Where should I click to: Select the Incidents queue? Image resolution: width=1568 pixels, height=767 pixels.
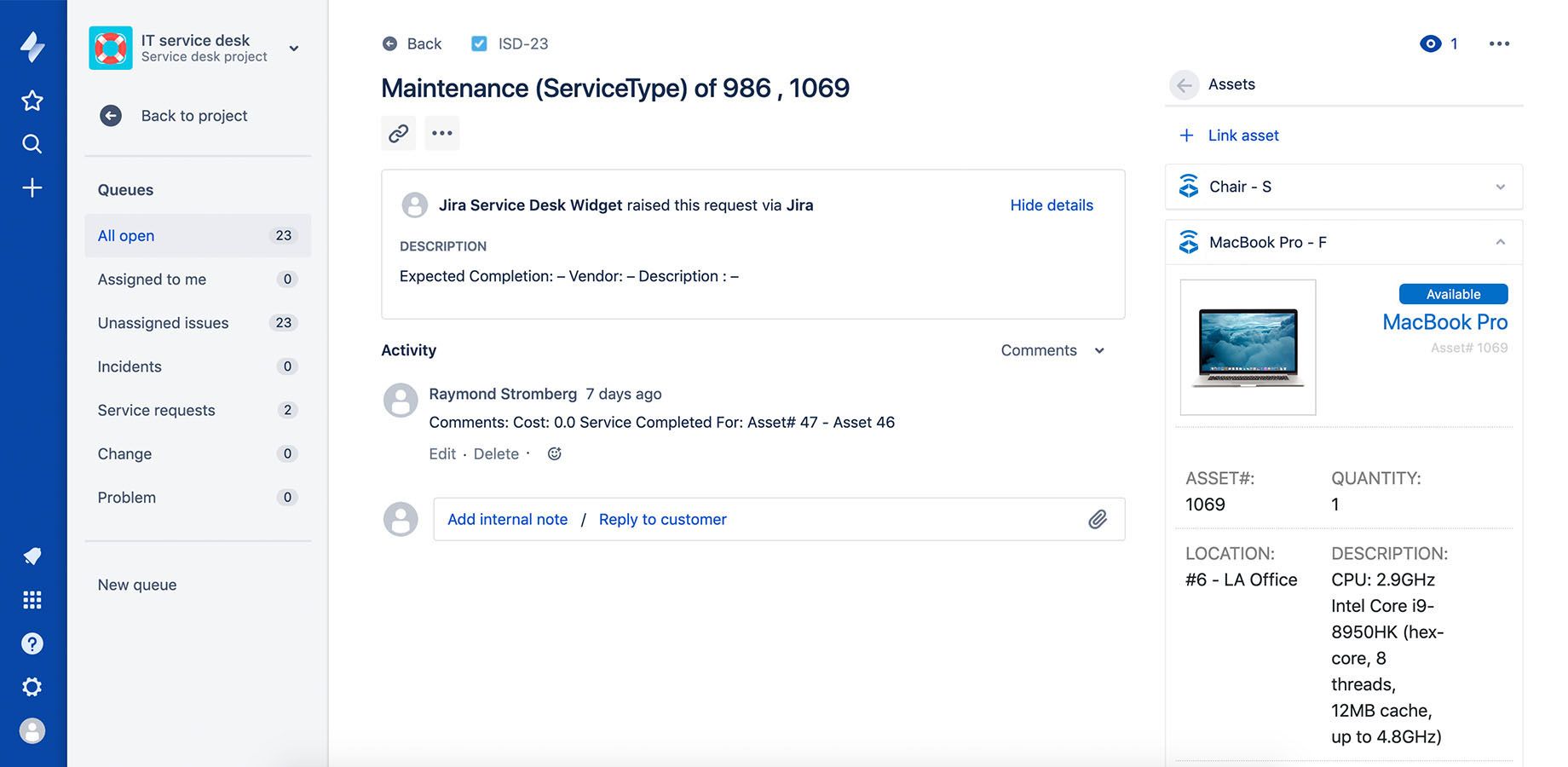198,366
